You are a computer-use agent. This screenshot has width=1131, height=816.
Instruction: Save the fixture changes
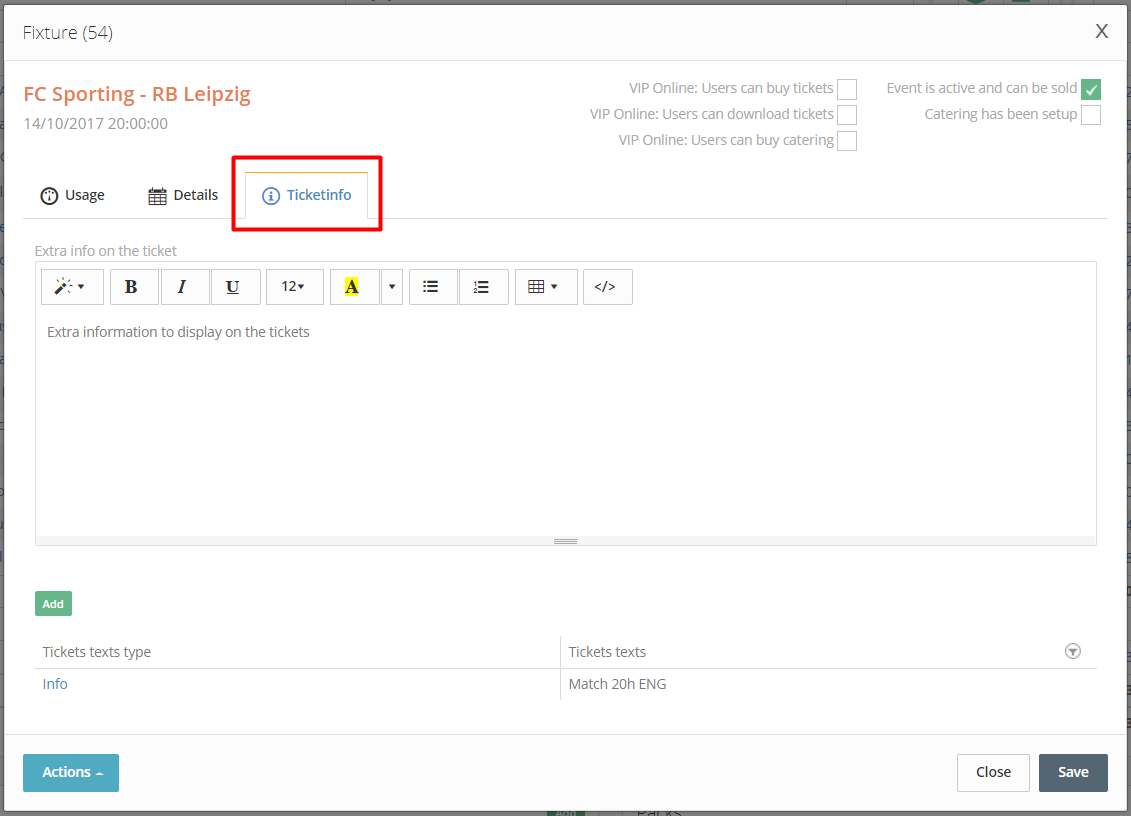[x=1073, y=773]
